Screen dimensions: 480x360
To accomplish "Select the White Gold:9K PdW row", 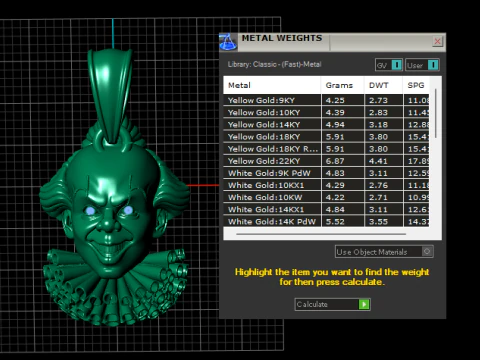I will coord(326,173).
